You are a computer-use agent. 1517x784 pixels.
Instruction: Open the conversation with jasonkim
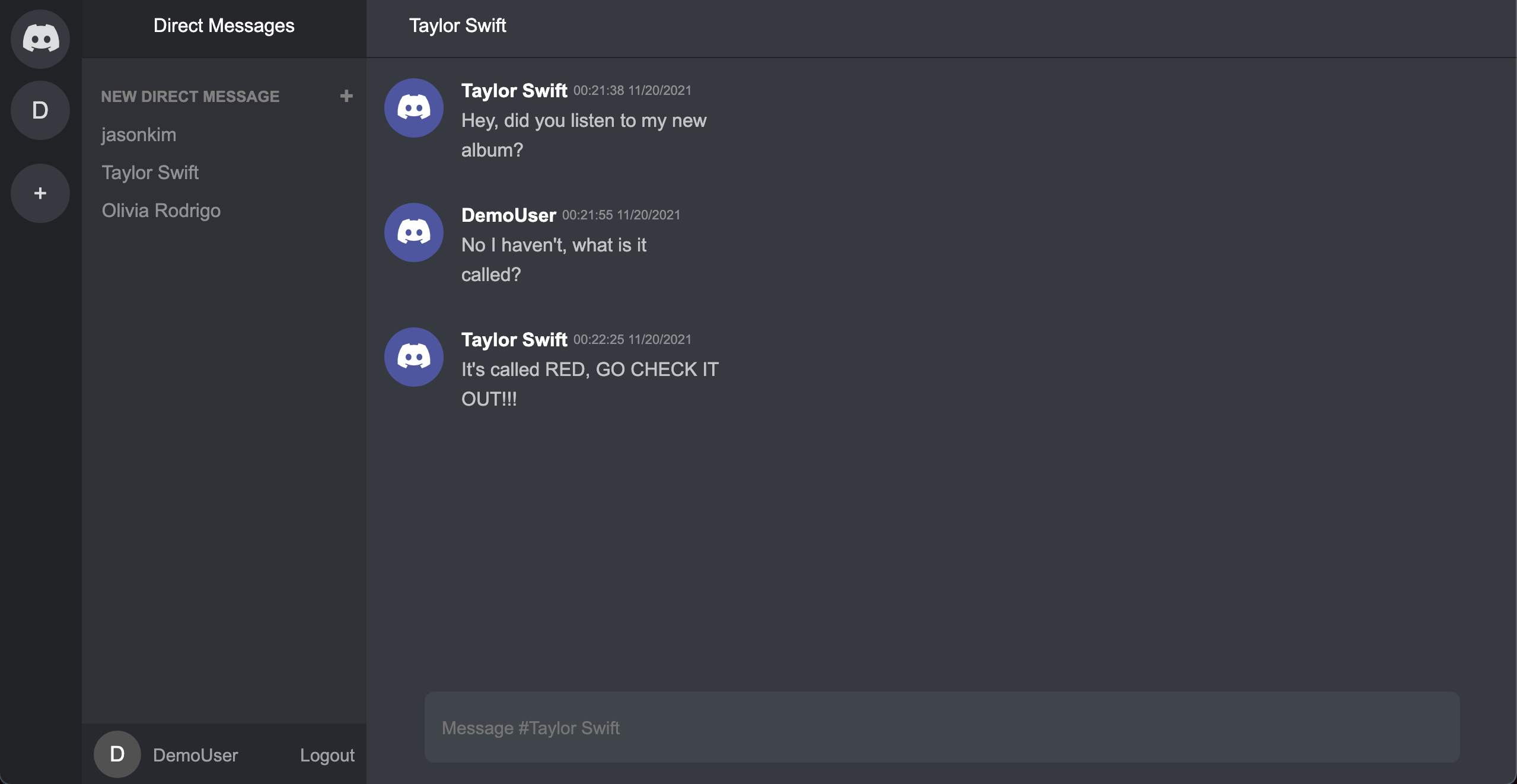coord(138,134)
